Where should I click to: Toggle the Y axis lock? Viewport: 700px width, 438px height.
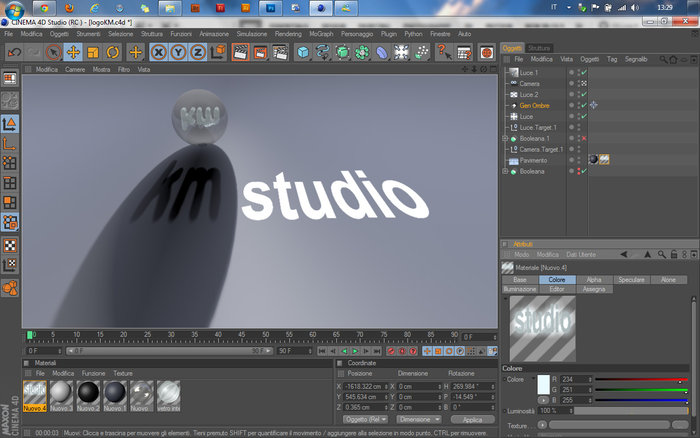(x=178, y=52)
